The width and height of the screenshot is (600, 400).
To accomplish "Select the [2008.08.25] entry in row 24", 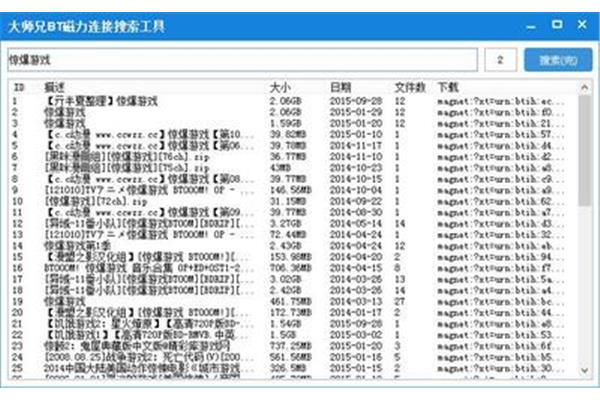I will point(149,357).
